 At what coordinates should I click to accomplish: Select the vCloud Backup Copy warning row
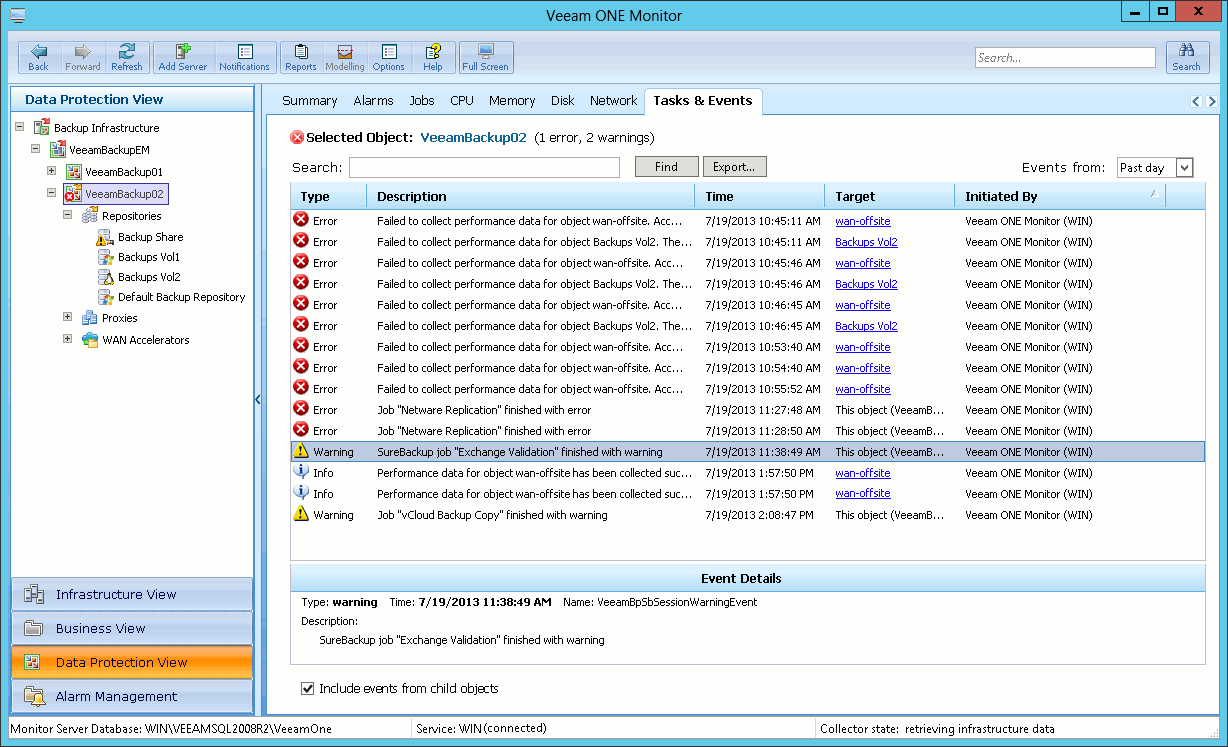(747, 515)
